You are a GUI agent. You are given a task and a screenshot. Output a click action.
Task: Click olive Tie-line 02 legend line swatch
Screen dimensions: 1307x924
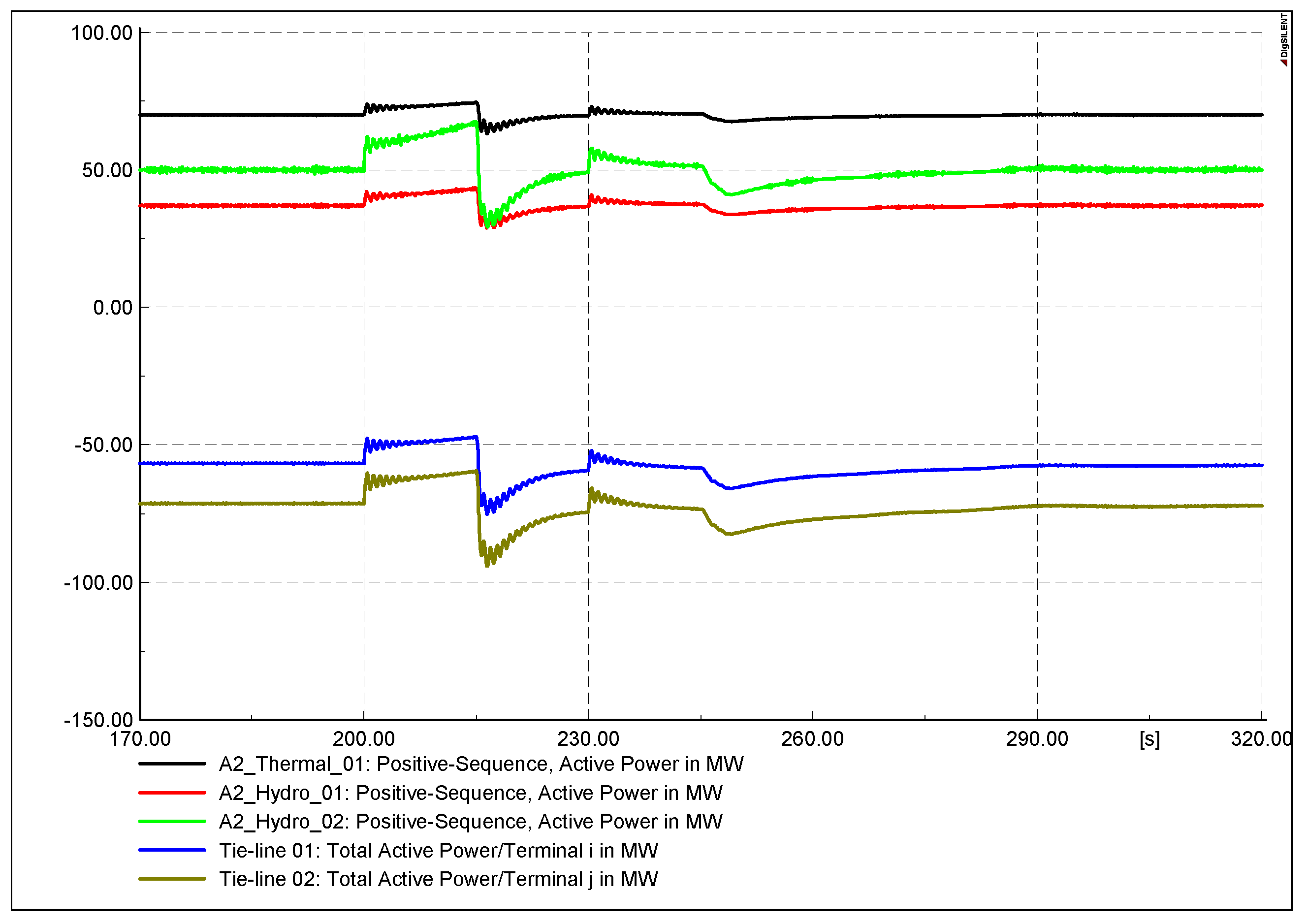pos(172,878)
